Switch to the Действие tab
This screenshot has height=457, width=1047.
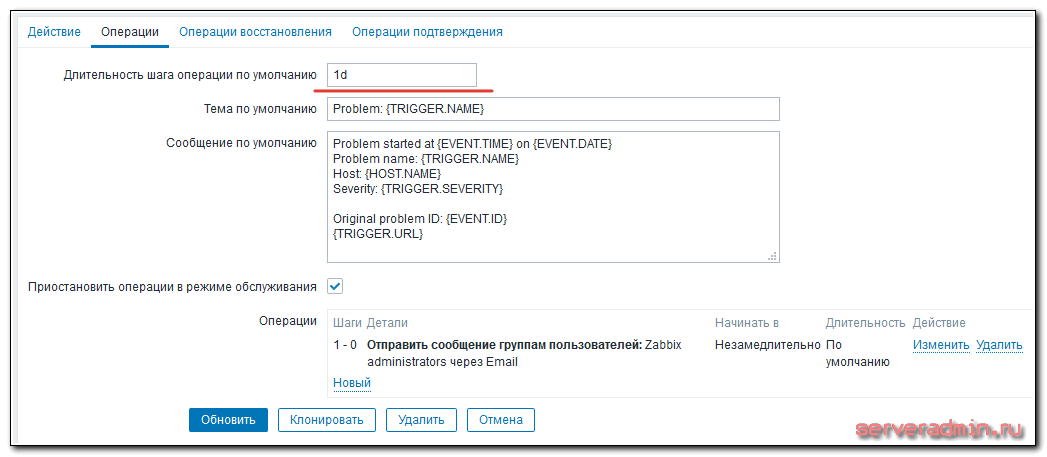point(54,32)
